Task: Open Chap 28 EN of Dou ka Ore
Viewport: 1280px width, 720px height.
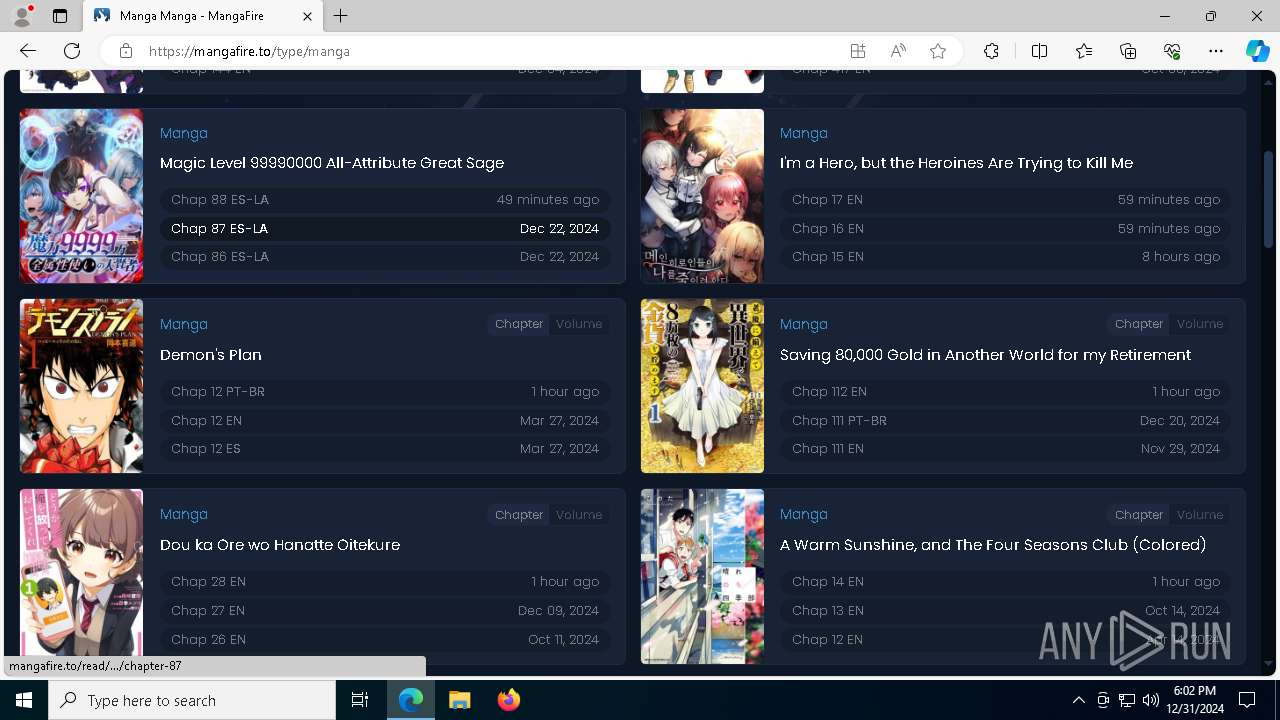Action: [385, 582]
